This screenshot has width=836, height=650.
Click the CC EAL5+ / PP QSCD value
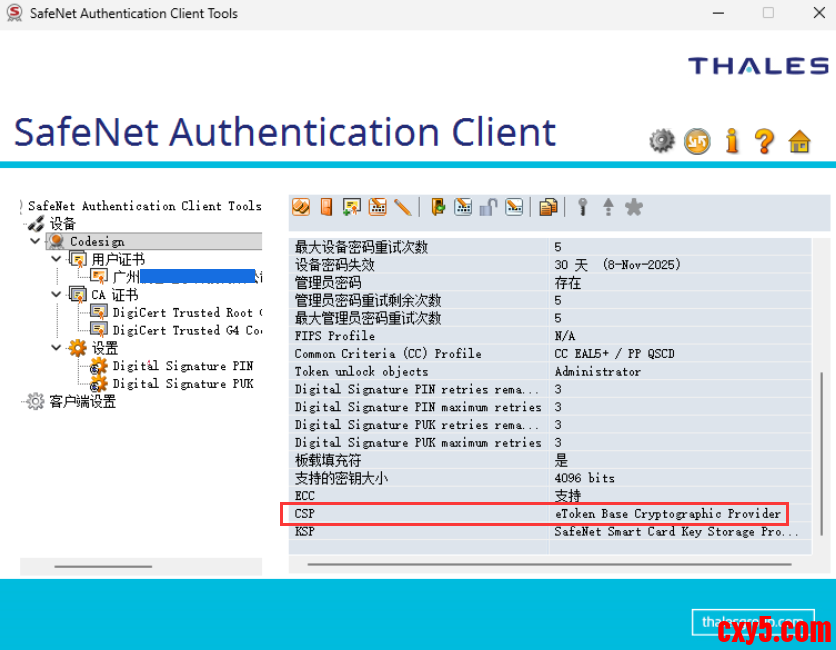[614, 354]
